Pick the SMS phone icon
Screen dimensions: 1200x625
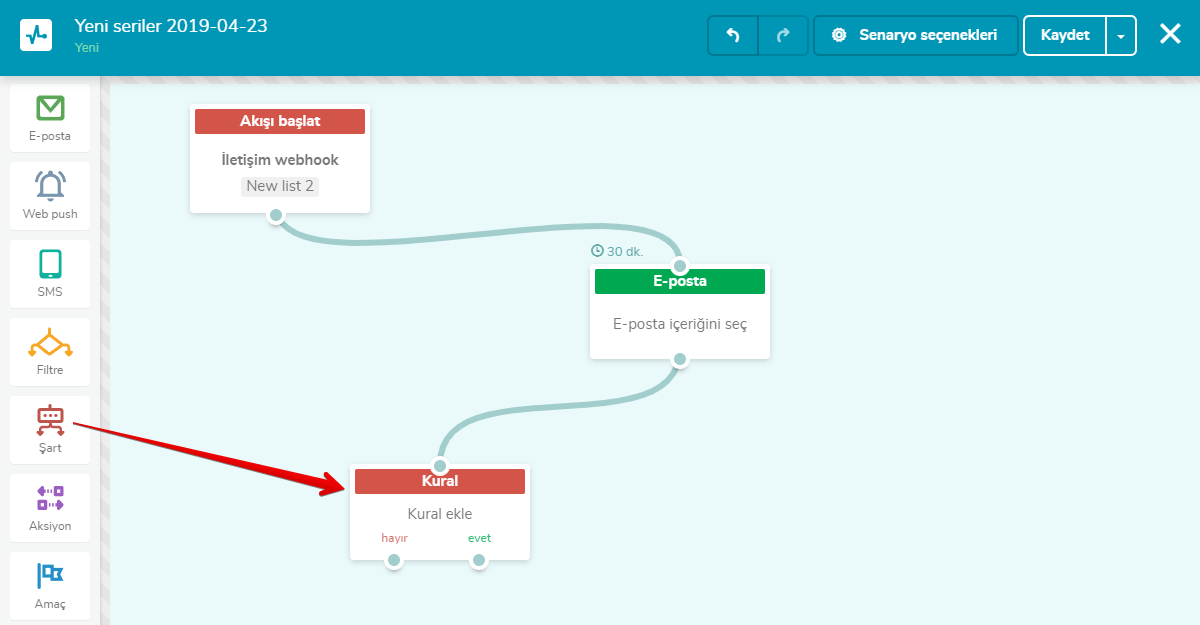pyautogui.click(x=50, y=264)
